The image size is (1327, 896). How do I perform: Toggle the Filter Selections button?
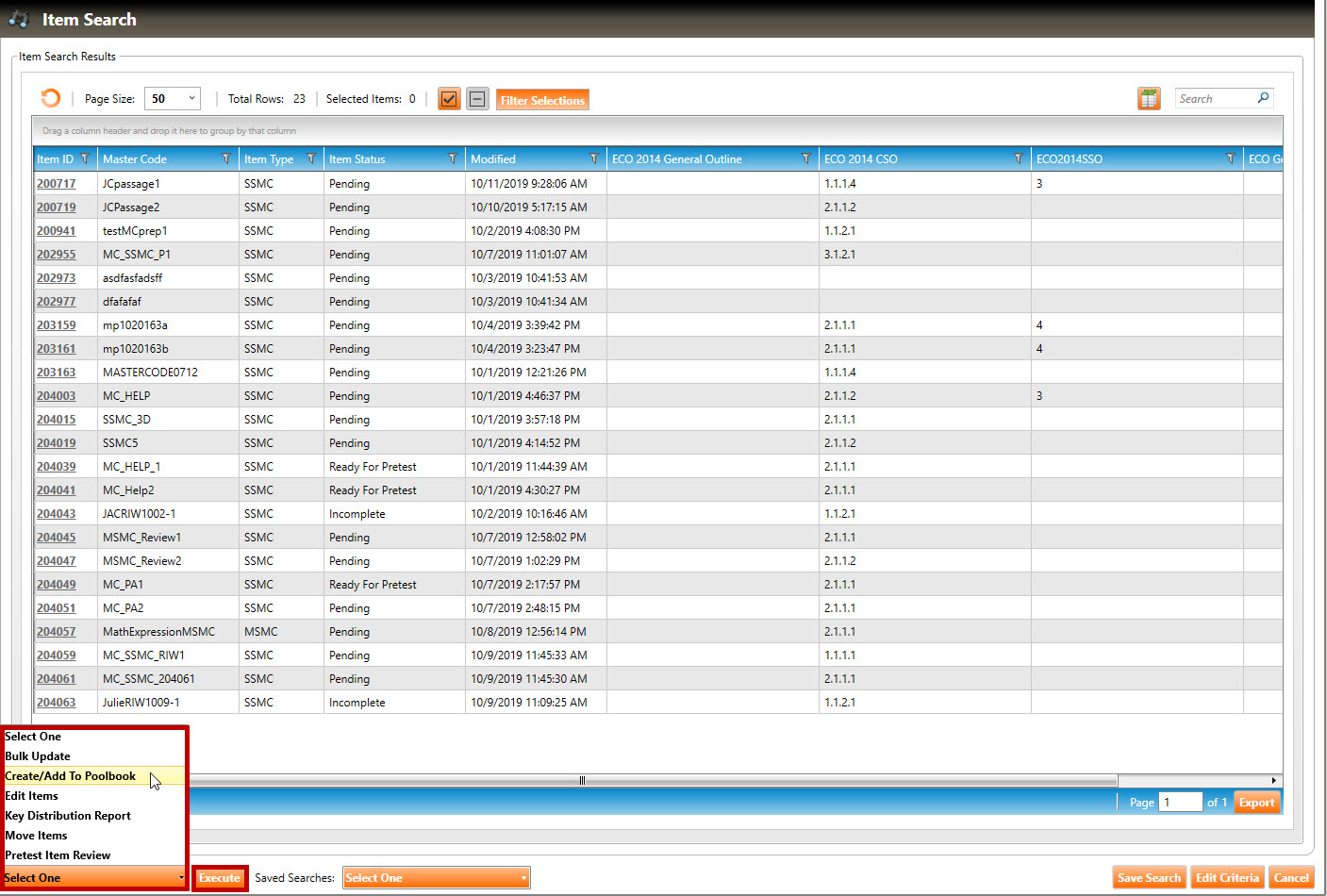pyautogui.click(x=542, y=100)
